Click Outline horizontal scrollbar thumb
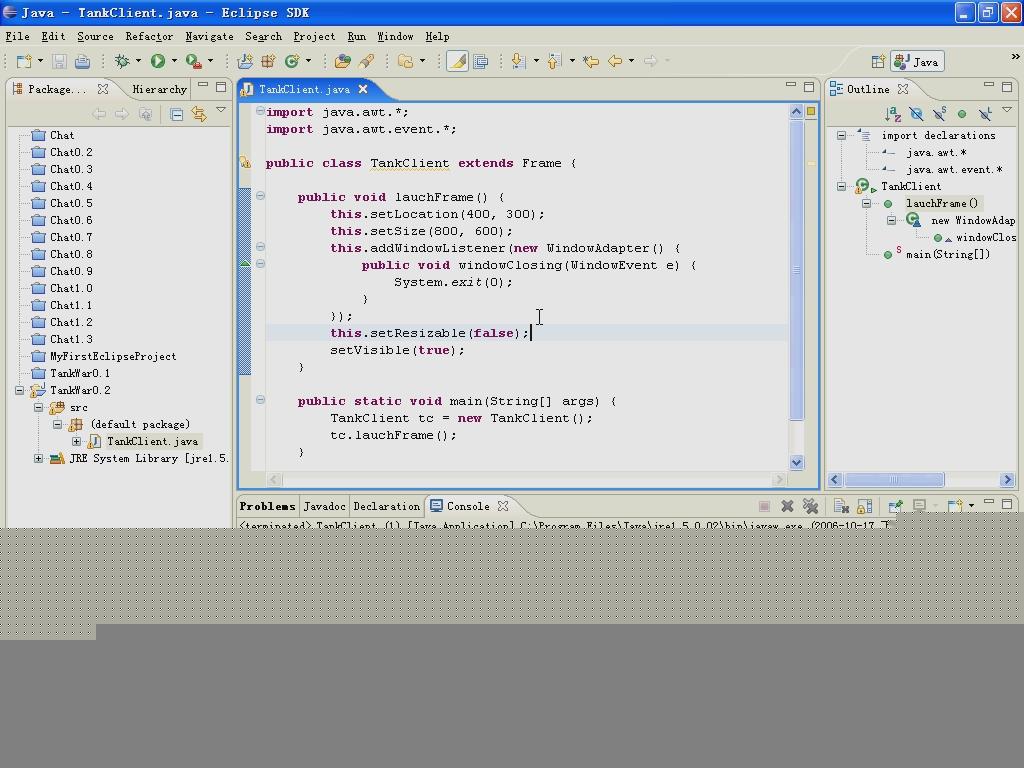The height and width of the screenshot is (768, 1024). [894, 480]
